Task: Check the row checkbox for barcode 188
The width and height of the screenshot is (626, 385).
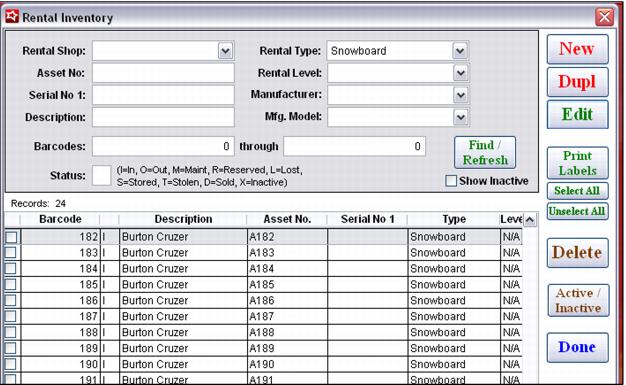Action: click(x=11, y=333)
